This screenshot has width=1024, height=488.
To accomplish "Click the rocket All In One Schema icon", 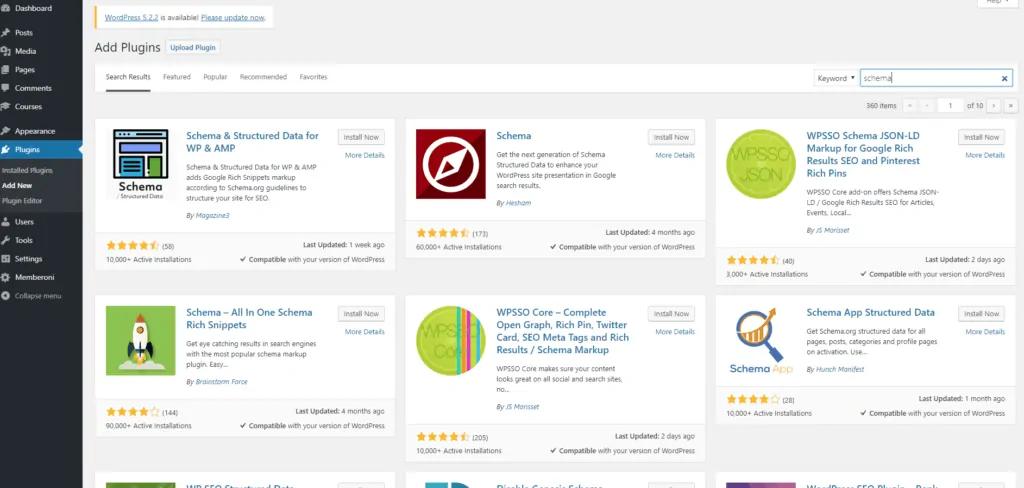I will click(140, 340).
